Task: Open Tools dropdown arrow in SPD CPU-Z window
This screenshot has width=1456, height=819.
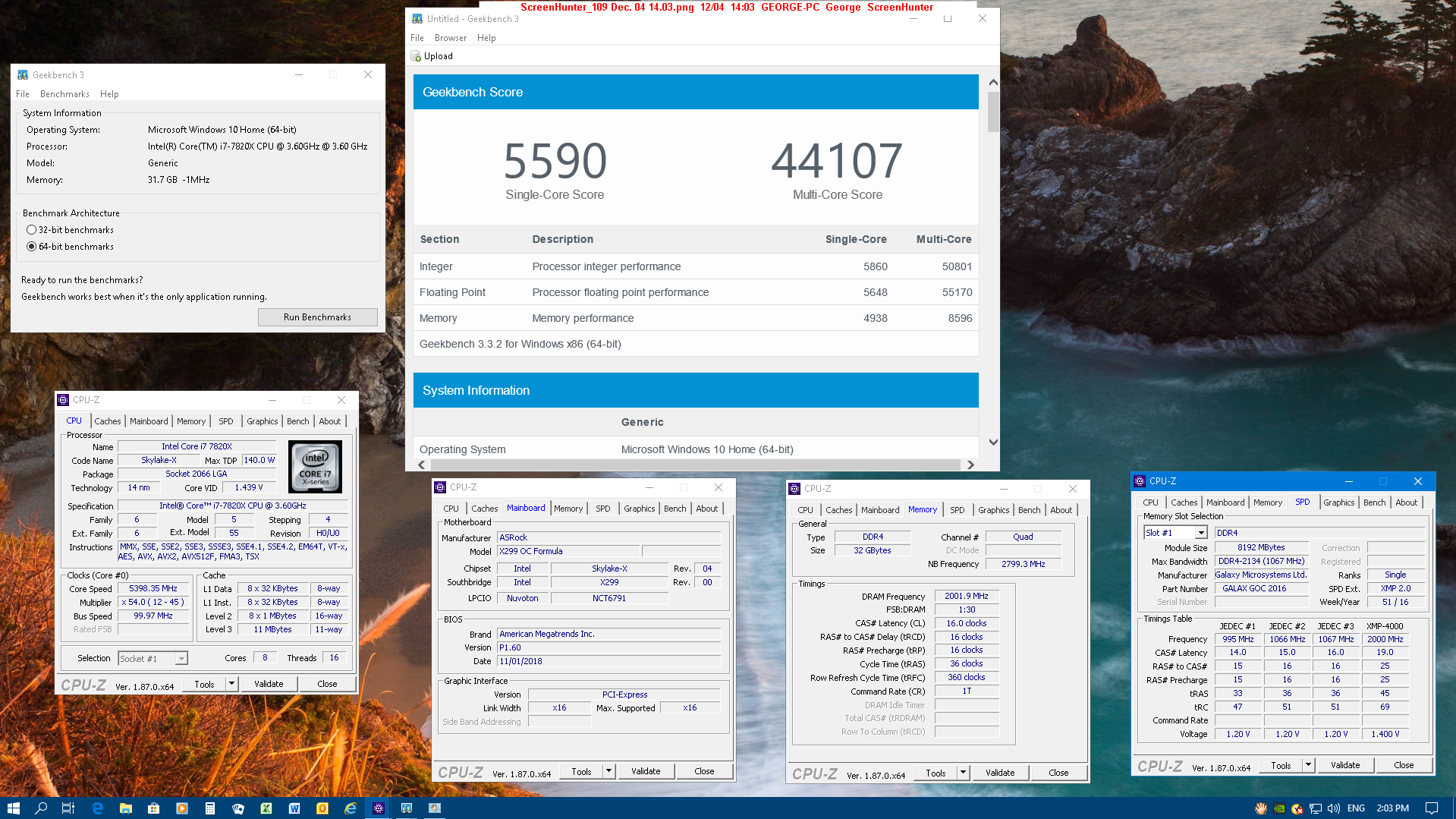Action: 1308,765
